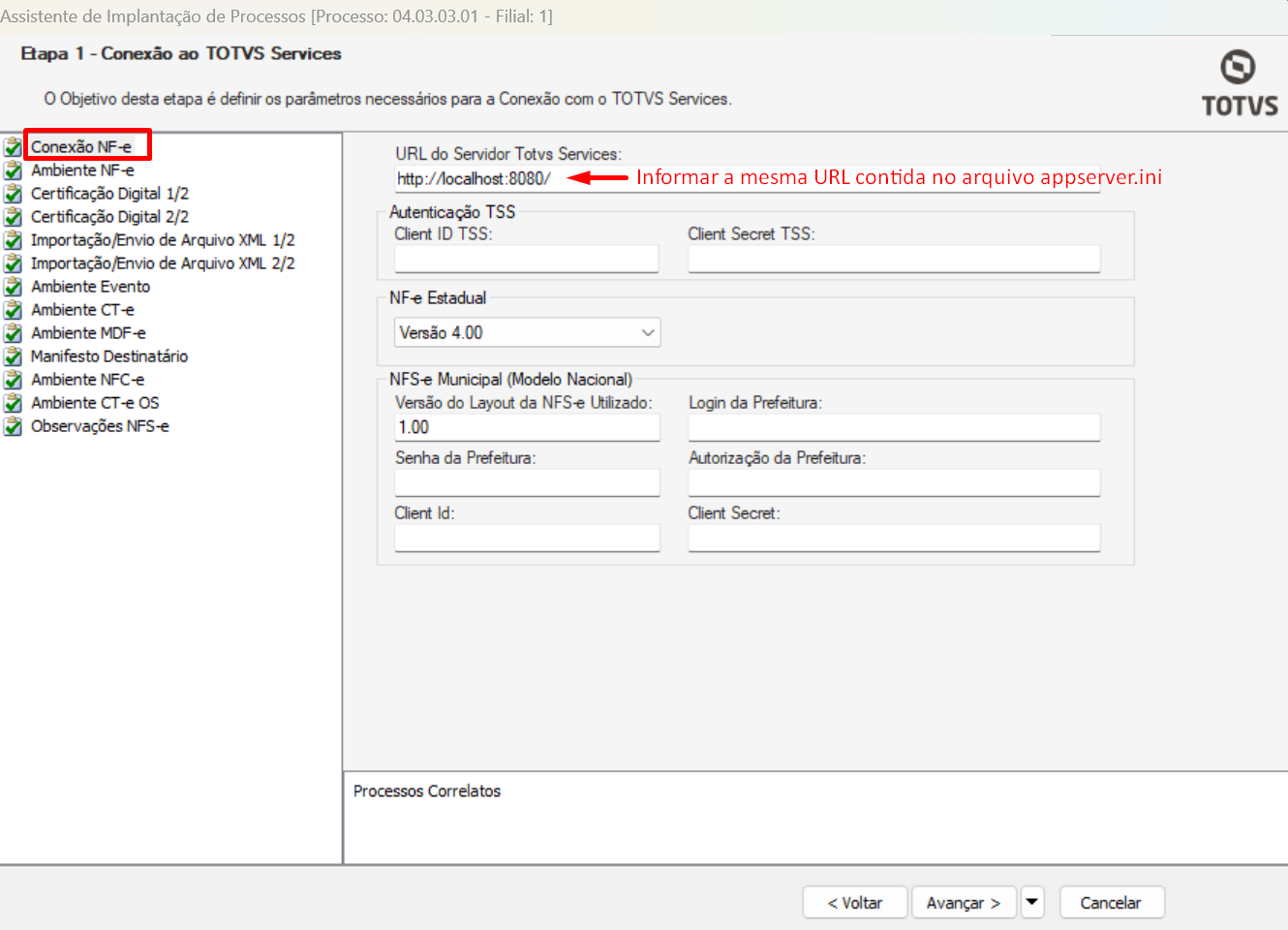Select the Ambiente NFC-e step

click(87, 380)
